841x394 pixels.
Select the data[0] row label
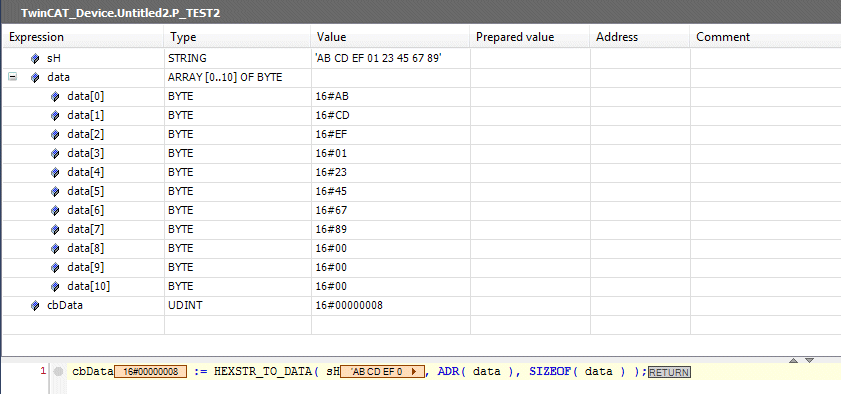pos(86,96)
